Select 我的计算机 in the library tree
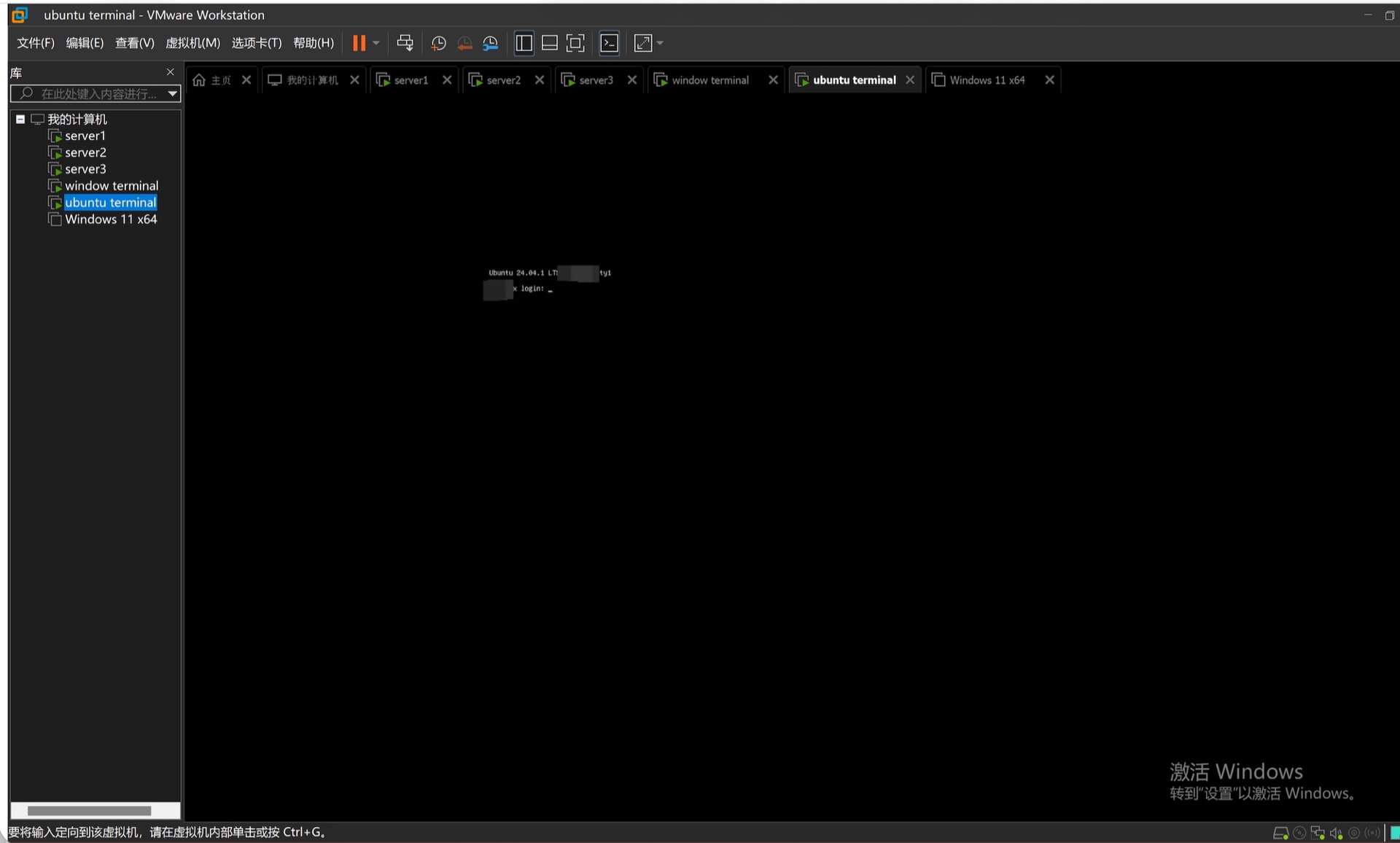This screenshot has width=1400, height=843. [77, 119]
